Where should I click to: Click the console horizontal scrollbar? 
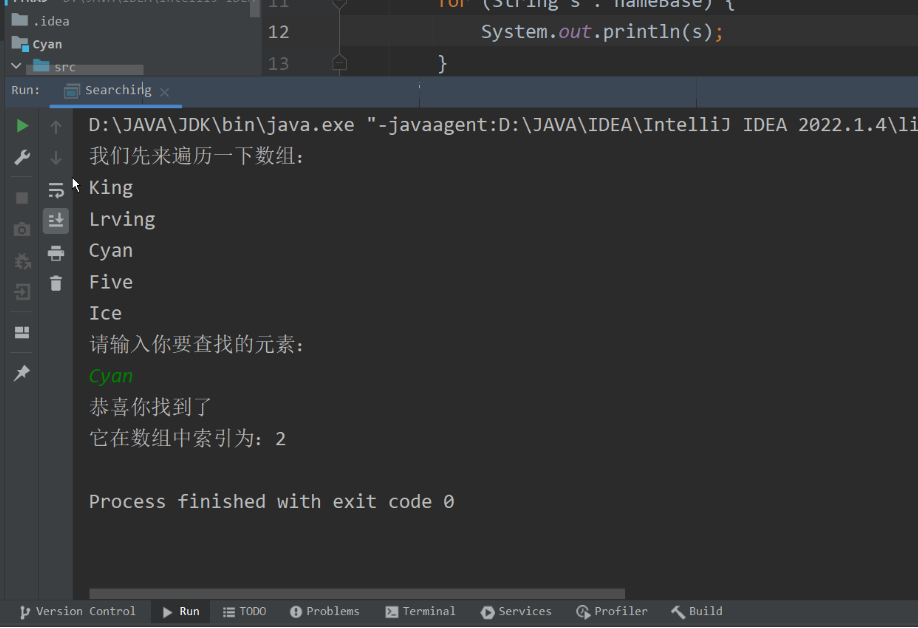coord(357,593)
